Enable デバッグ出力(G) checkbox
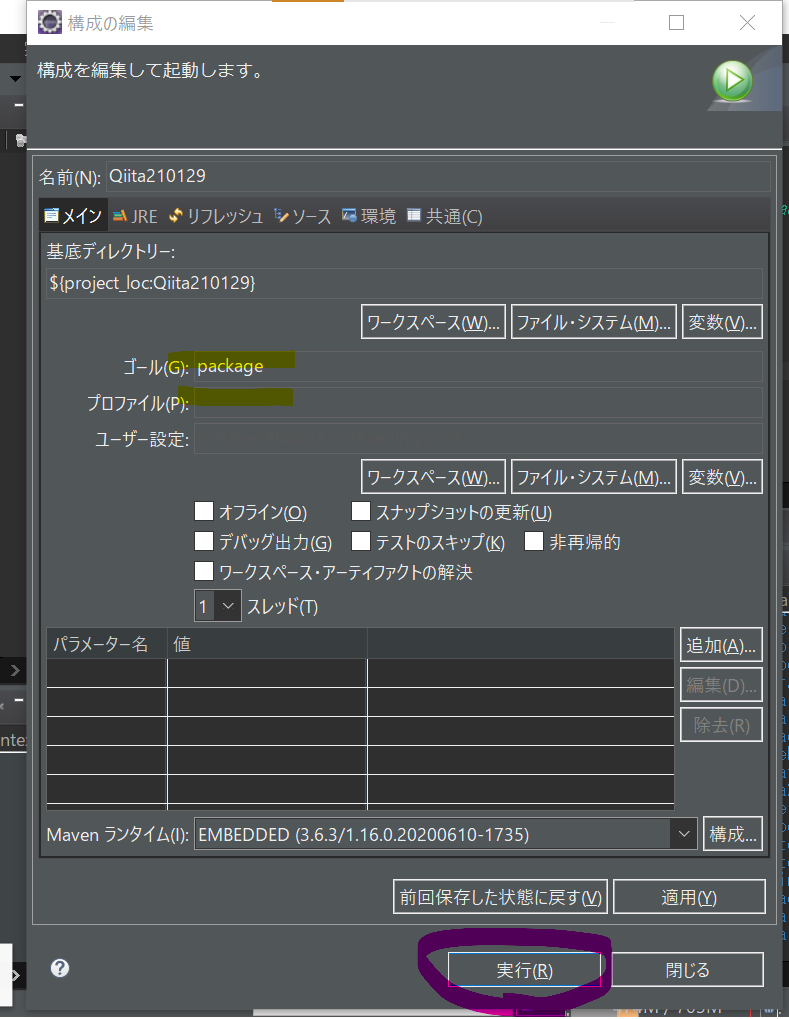 click(x=204, y=541)
